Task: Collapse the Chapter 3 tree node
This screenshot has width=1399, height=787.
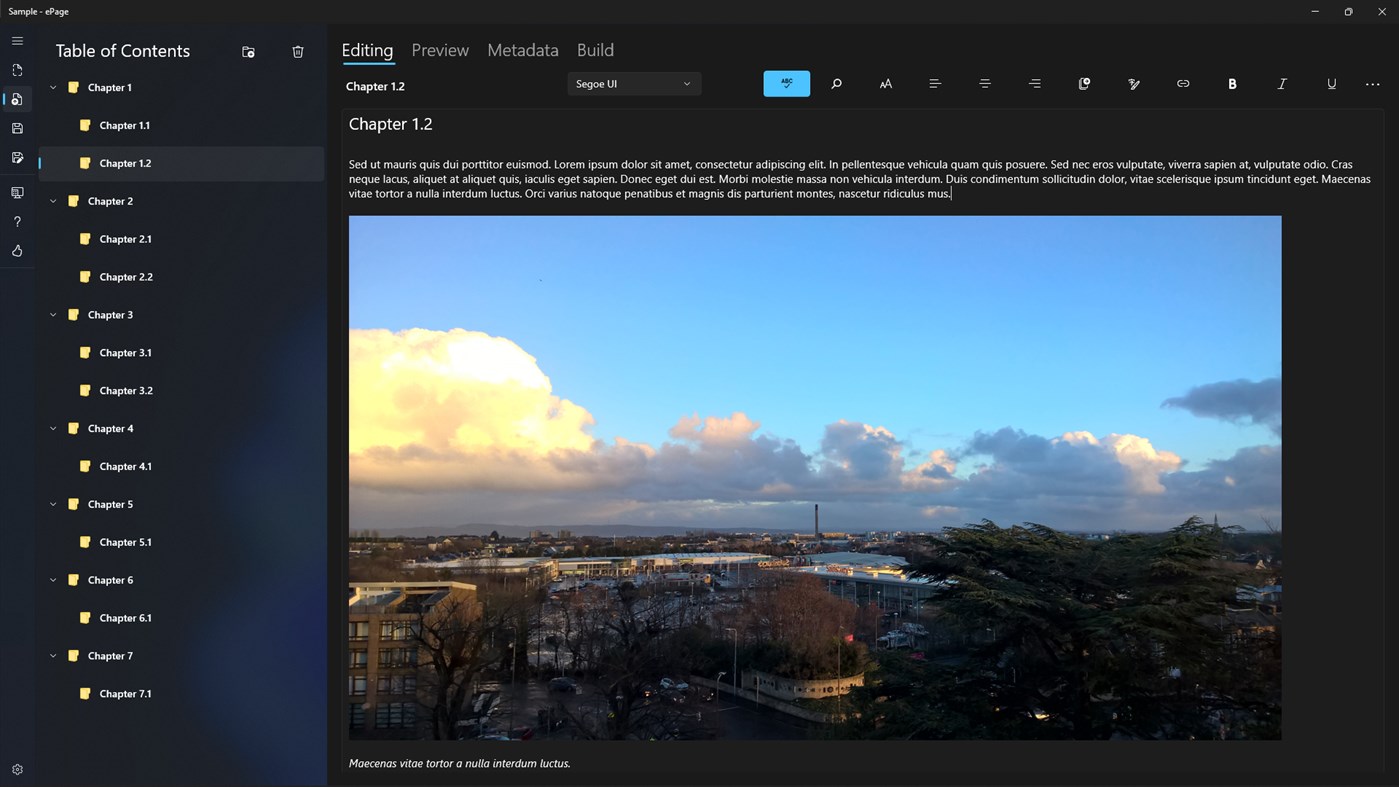Action: coord(53,314)
